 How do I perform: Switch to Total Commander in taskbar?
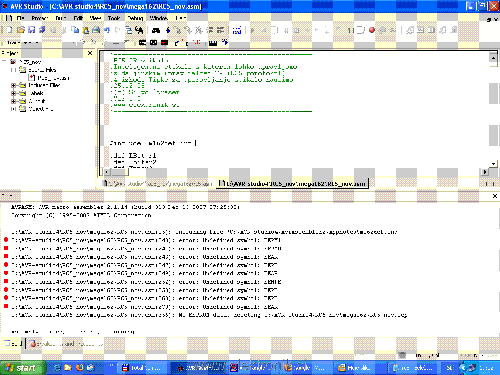coord(142,368)
